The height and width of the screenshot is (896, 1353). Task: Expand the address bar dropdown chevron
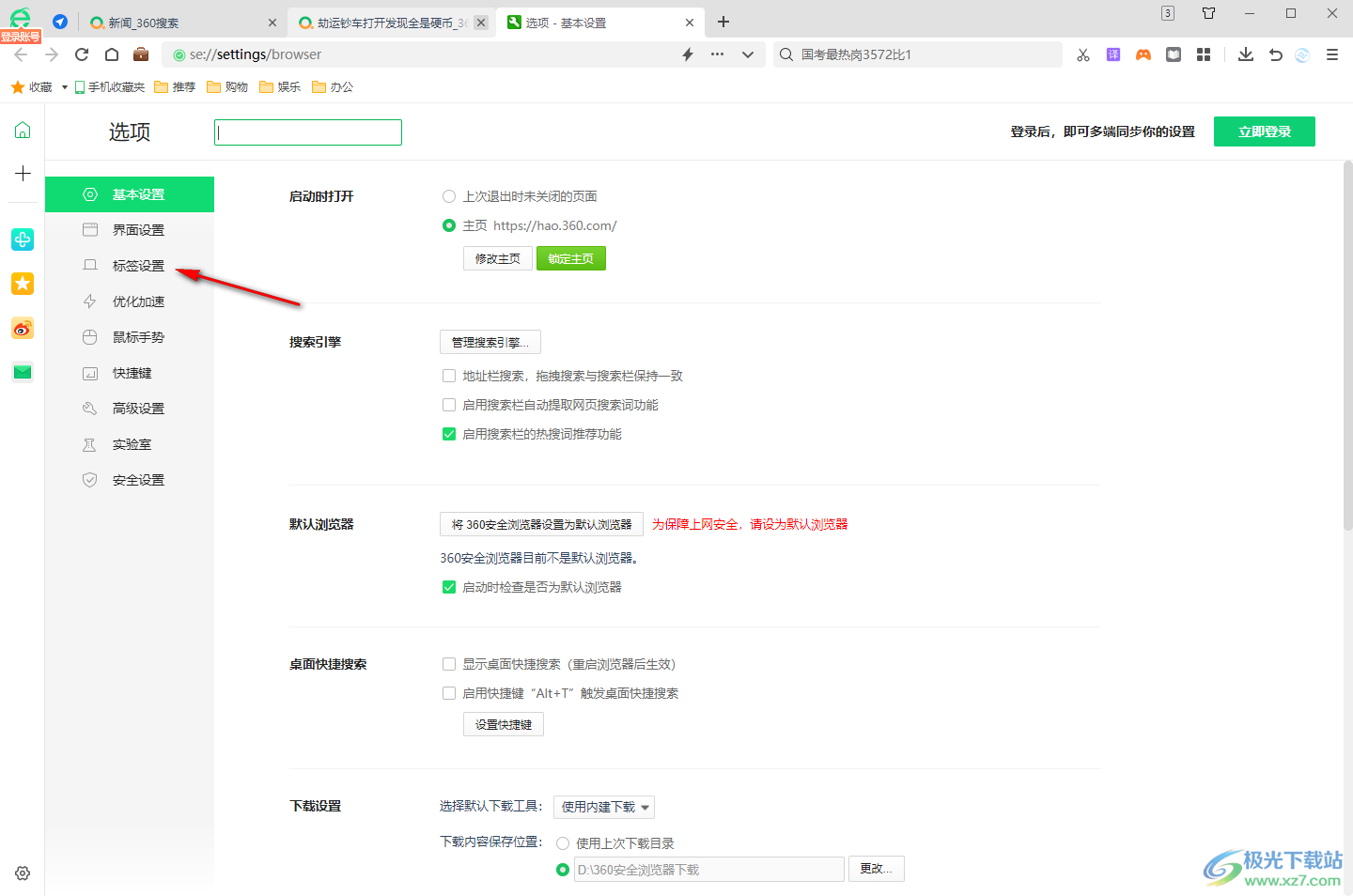point(748,54)
